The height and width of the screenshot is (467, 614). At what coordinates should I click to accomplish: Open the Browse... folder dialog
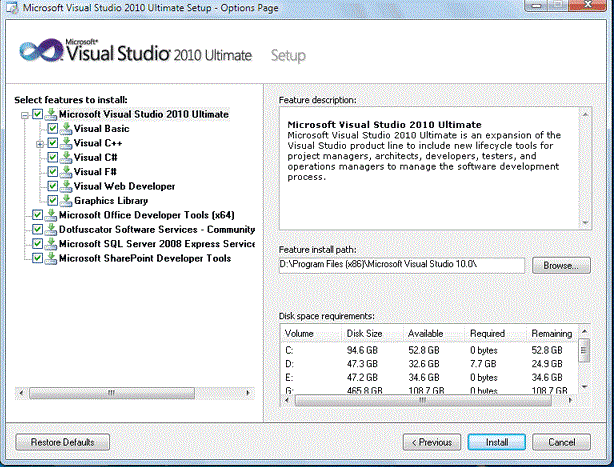561,266
